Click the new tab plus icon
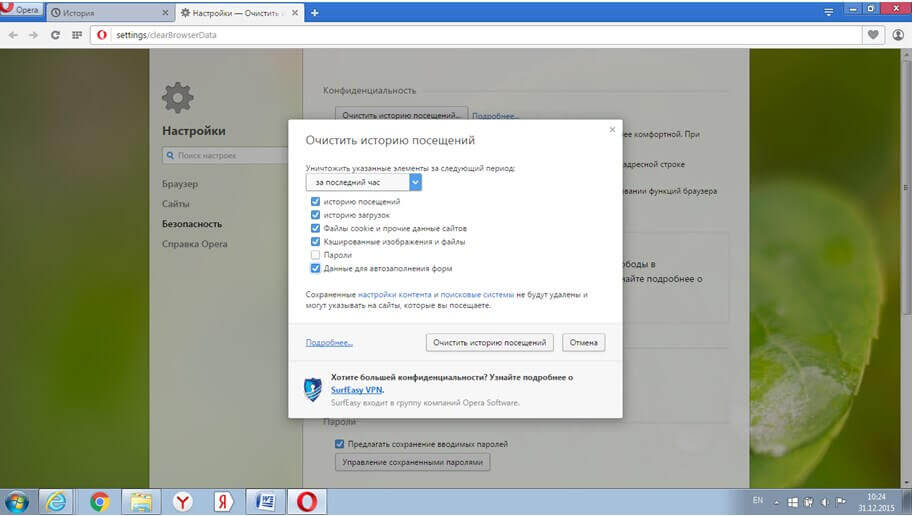 (x=315, y=13)
